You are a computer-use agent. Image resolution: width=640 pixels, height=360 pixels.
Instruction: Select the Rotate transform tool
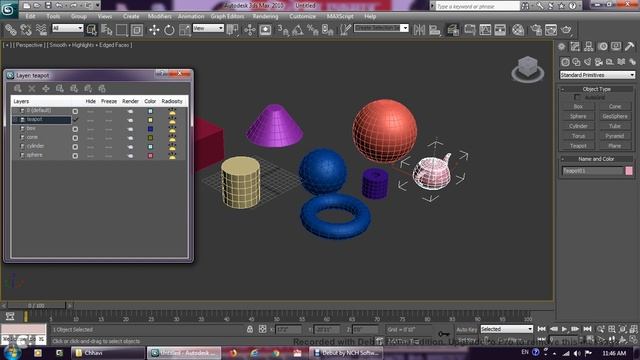pyautogui.click(x=169, y=30)
